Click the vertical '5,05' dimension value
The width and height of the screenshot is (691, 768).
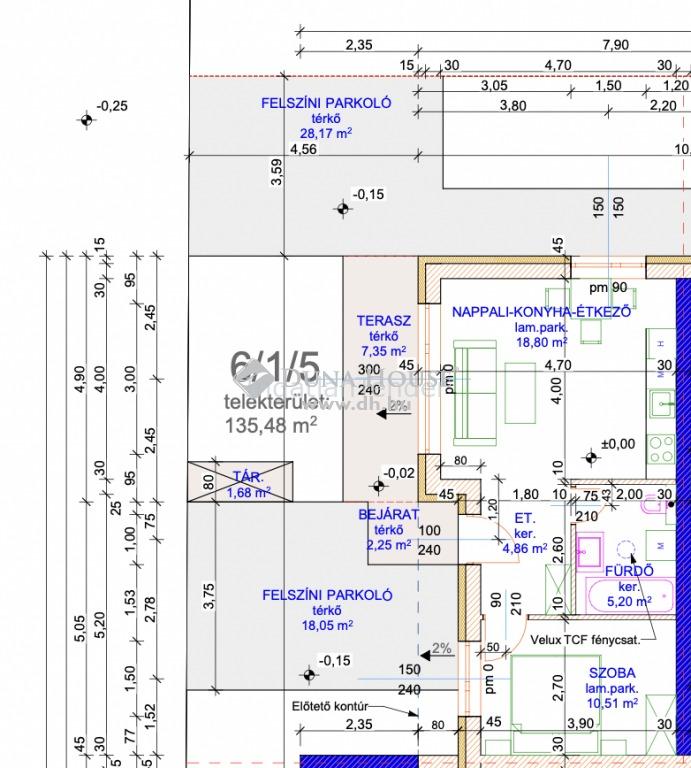pyautogui.click(x=80, y=628)
